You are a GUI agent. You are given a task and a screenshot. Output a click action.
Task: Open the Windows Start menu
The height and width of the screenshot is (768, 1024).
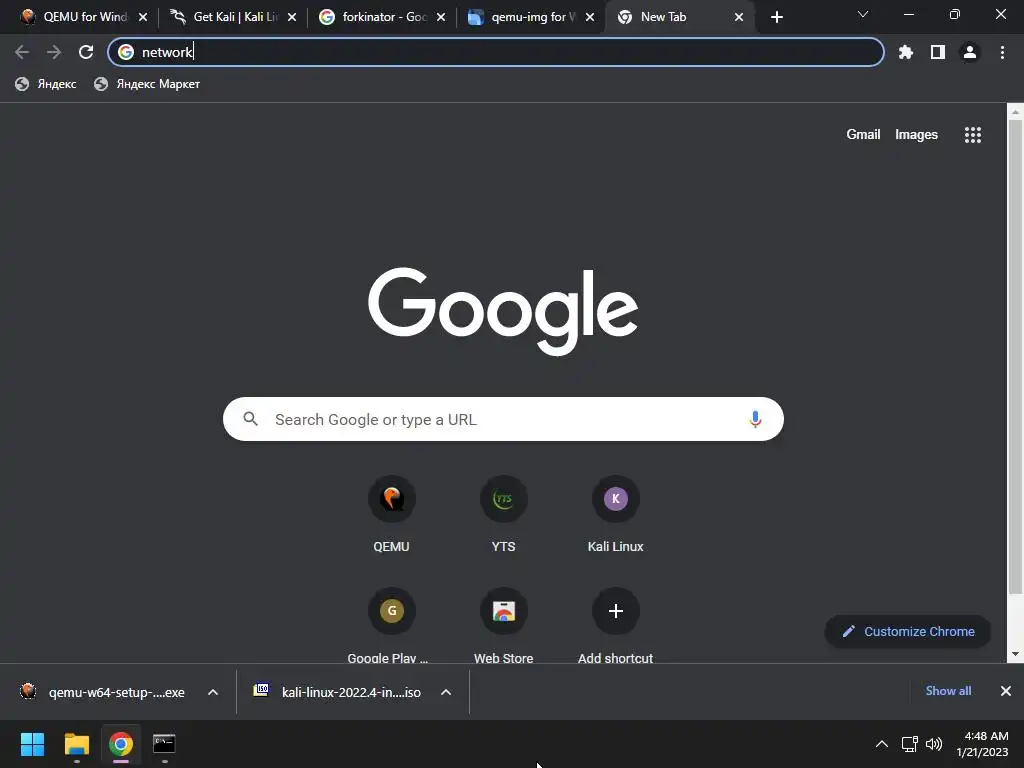point(33,744)
